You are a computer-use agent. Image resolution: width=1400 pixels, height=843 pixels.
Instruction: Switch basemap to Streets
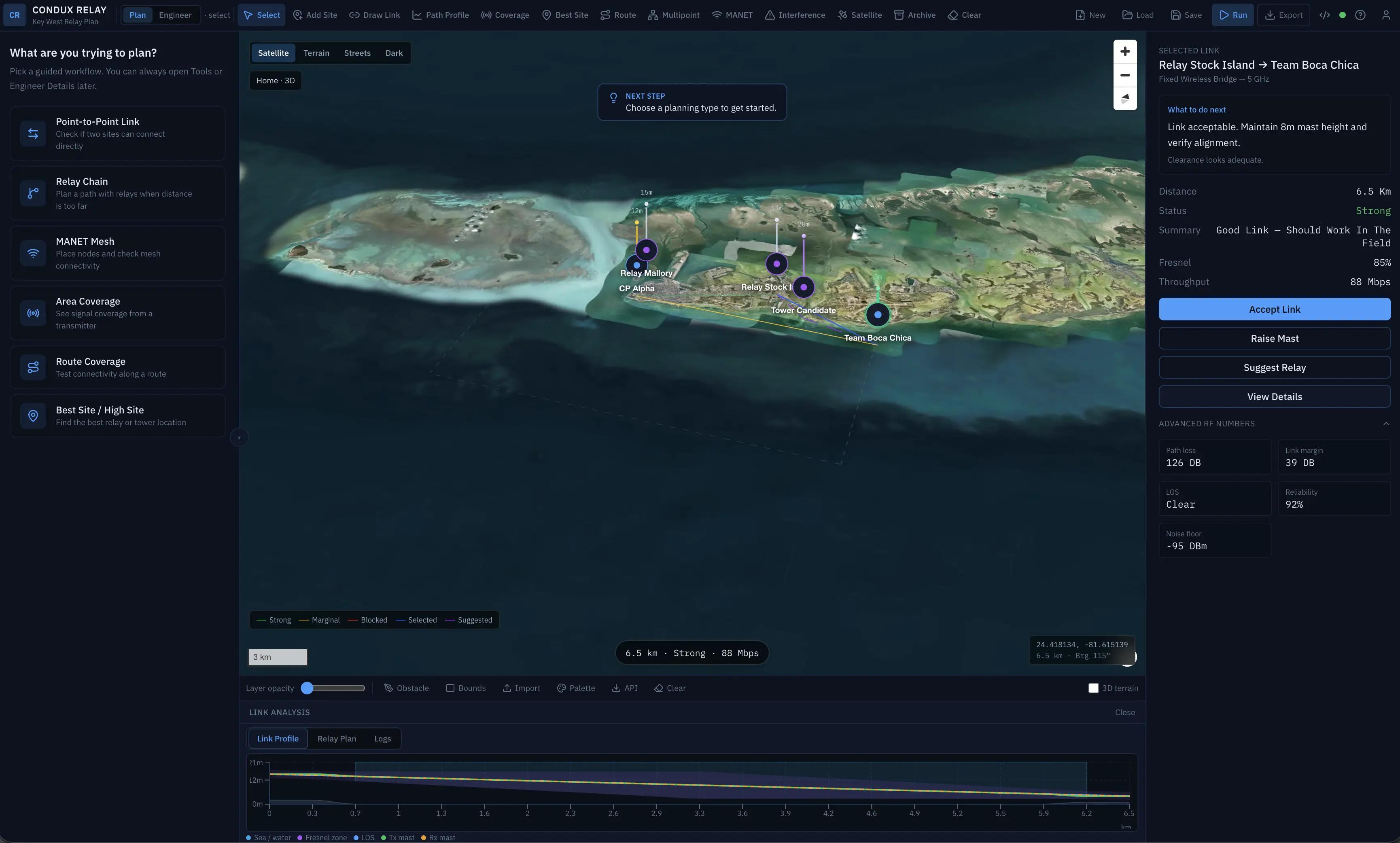[x=357, y=53]
